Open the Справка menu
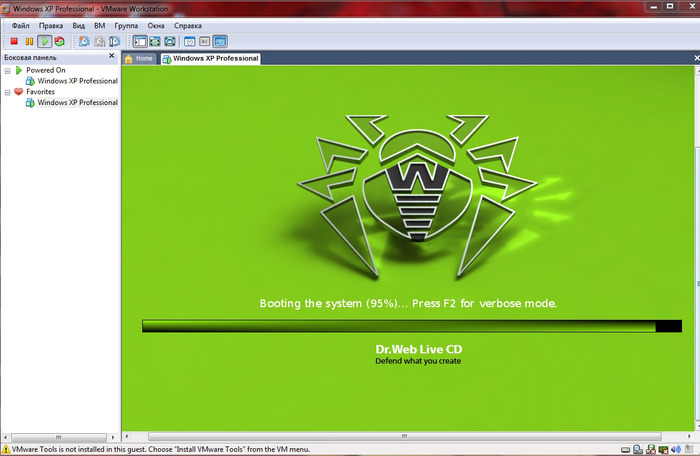700x456 pixels. click(x=188, y=26)
